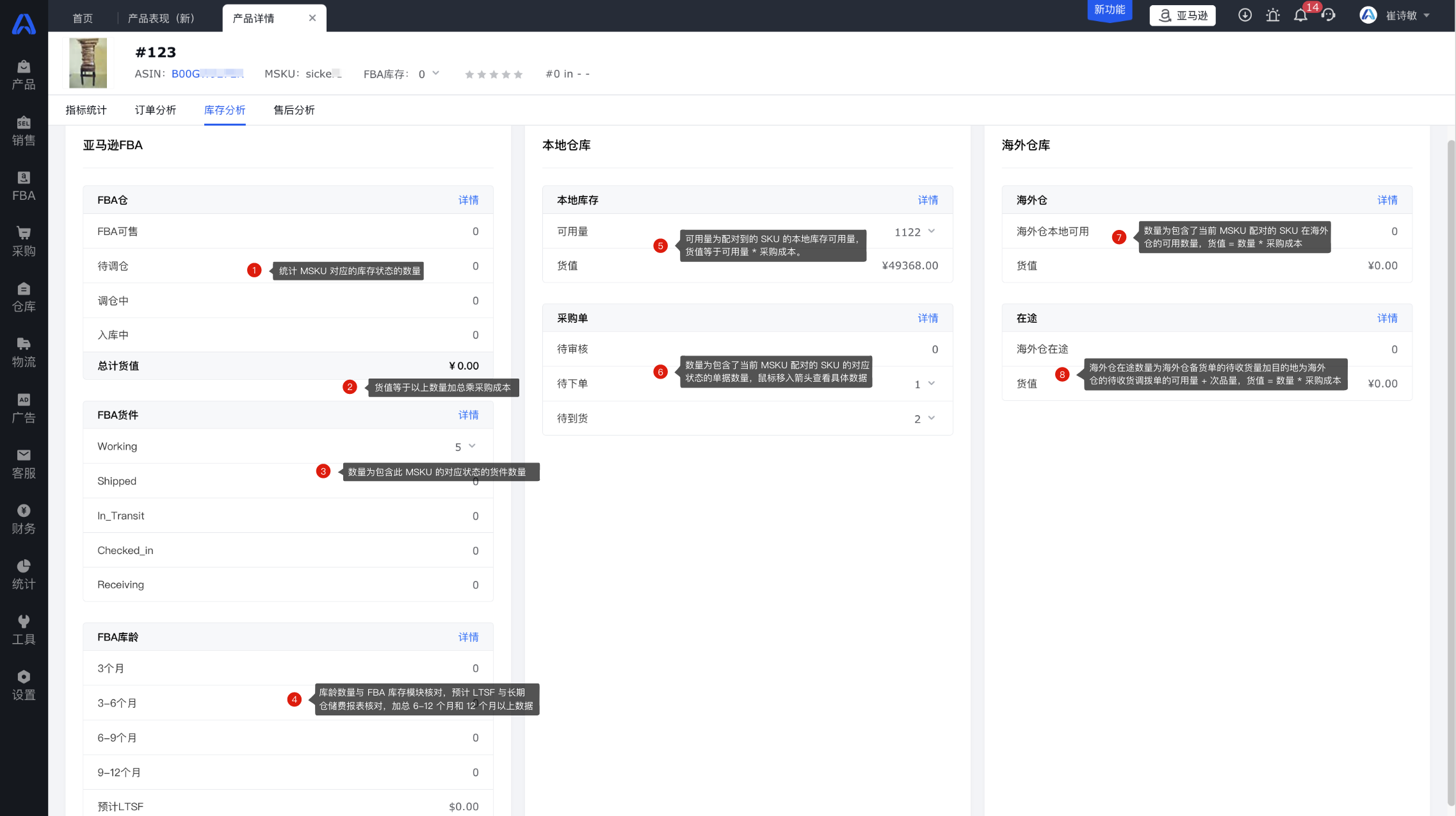This screenshot has width=1456, height=816.
Task: Switch to the 售后分析 tab
Action: coord(294,110)
